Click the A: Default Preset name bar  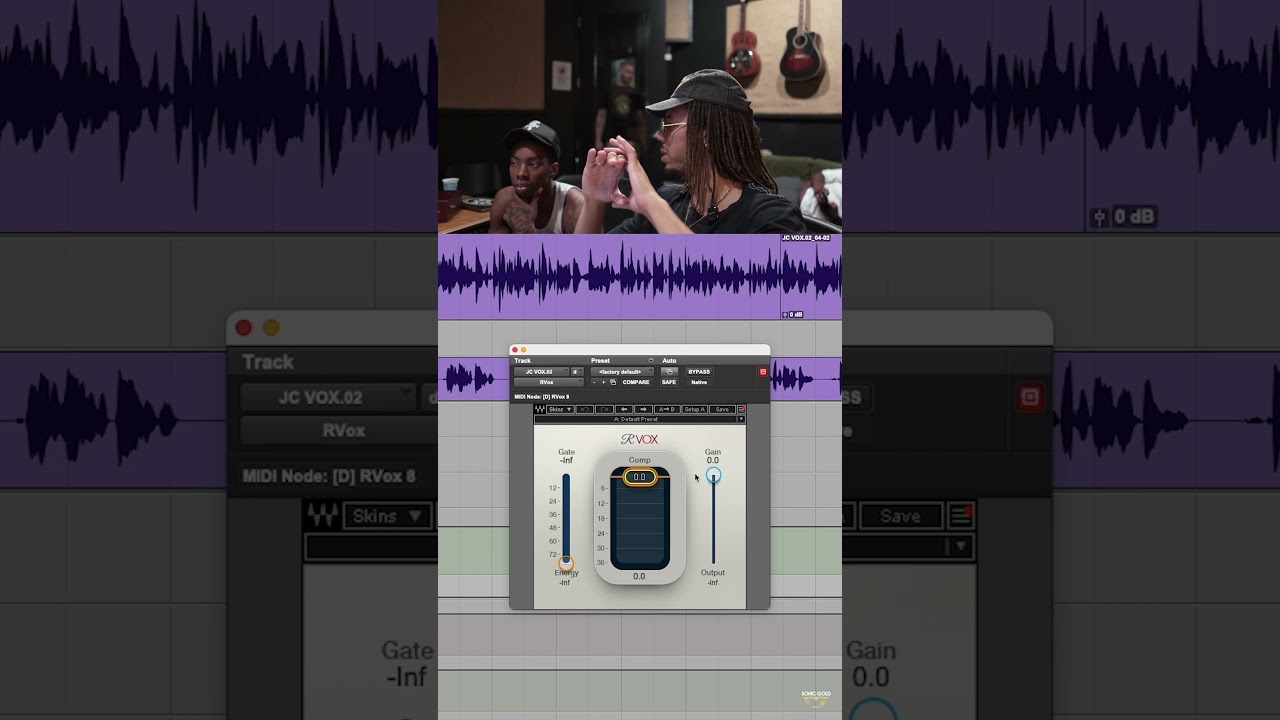click(x=635, y=419)
